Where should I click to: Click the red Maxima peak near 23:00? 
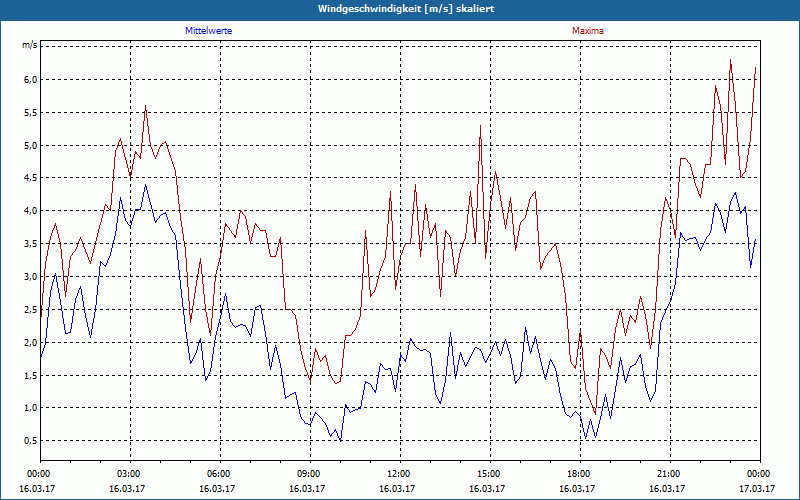coord(731,60)
